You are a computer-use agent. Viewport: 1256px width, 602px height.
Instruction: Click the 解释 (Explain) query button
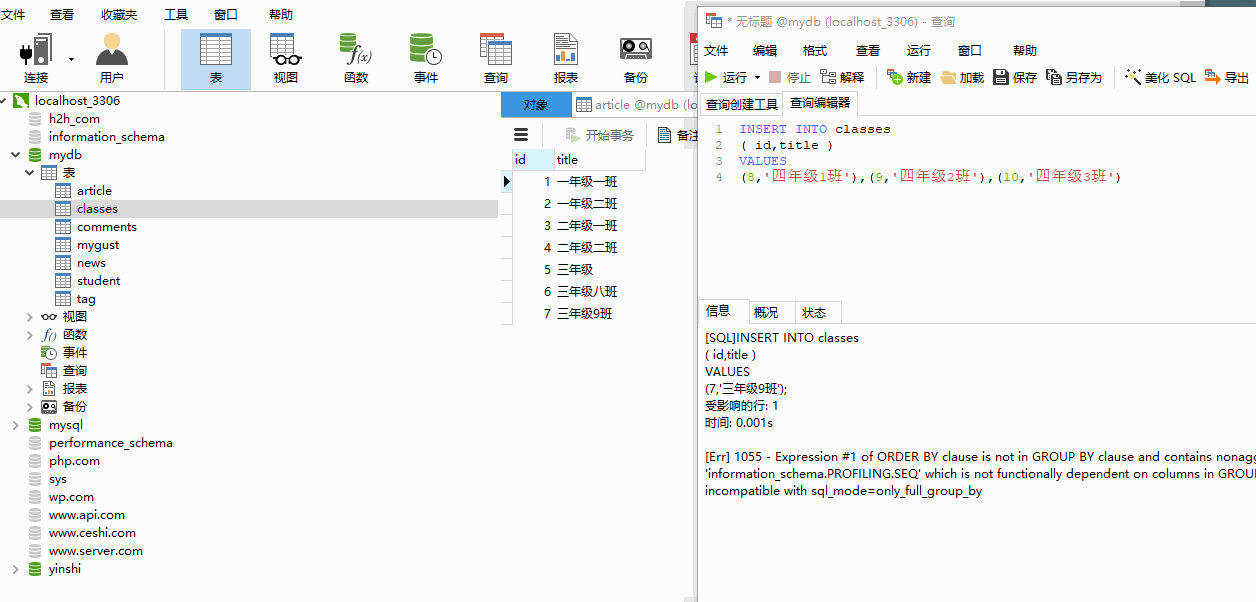(x=842, y=77)
